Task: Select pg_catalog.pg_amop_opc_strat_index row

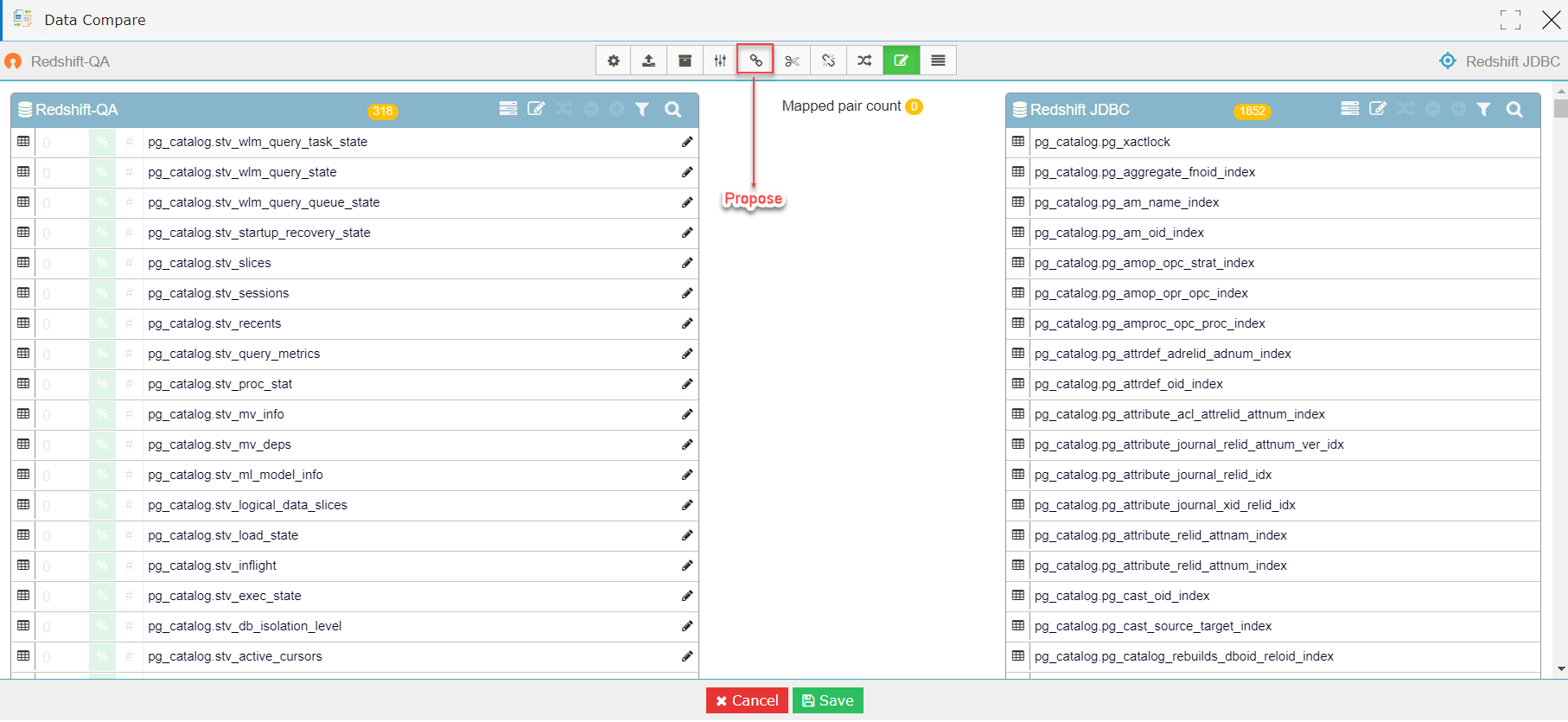Action: click(x=1273, y=263)
